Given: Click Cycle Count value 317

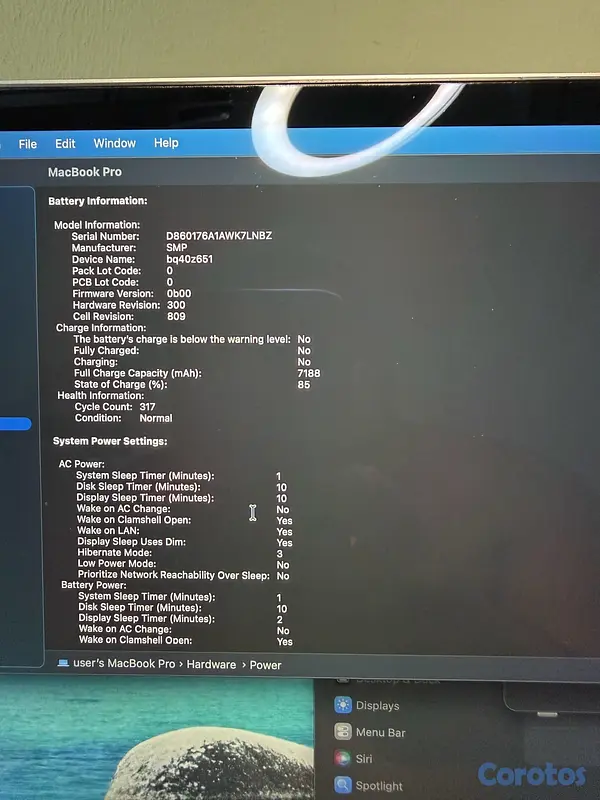Looking at the screenshot, I should click(147, 407).
